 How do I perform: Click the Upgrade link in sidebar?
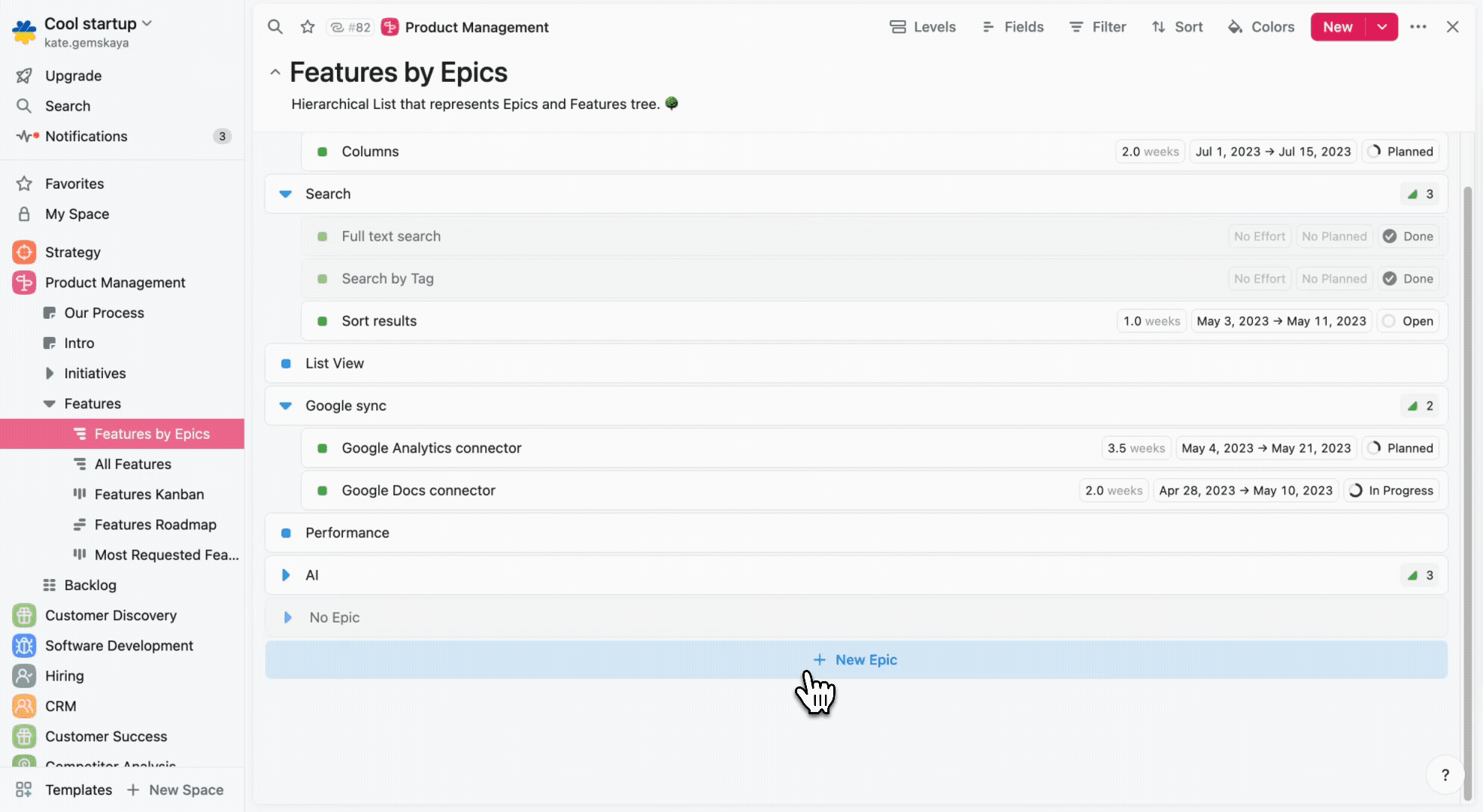click(73, 75)
